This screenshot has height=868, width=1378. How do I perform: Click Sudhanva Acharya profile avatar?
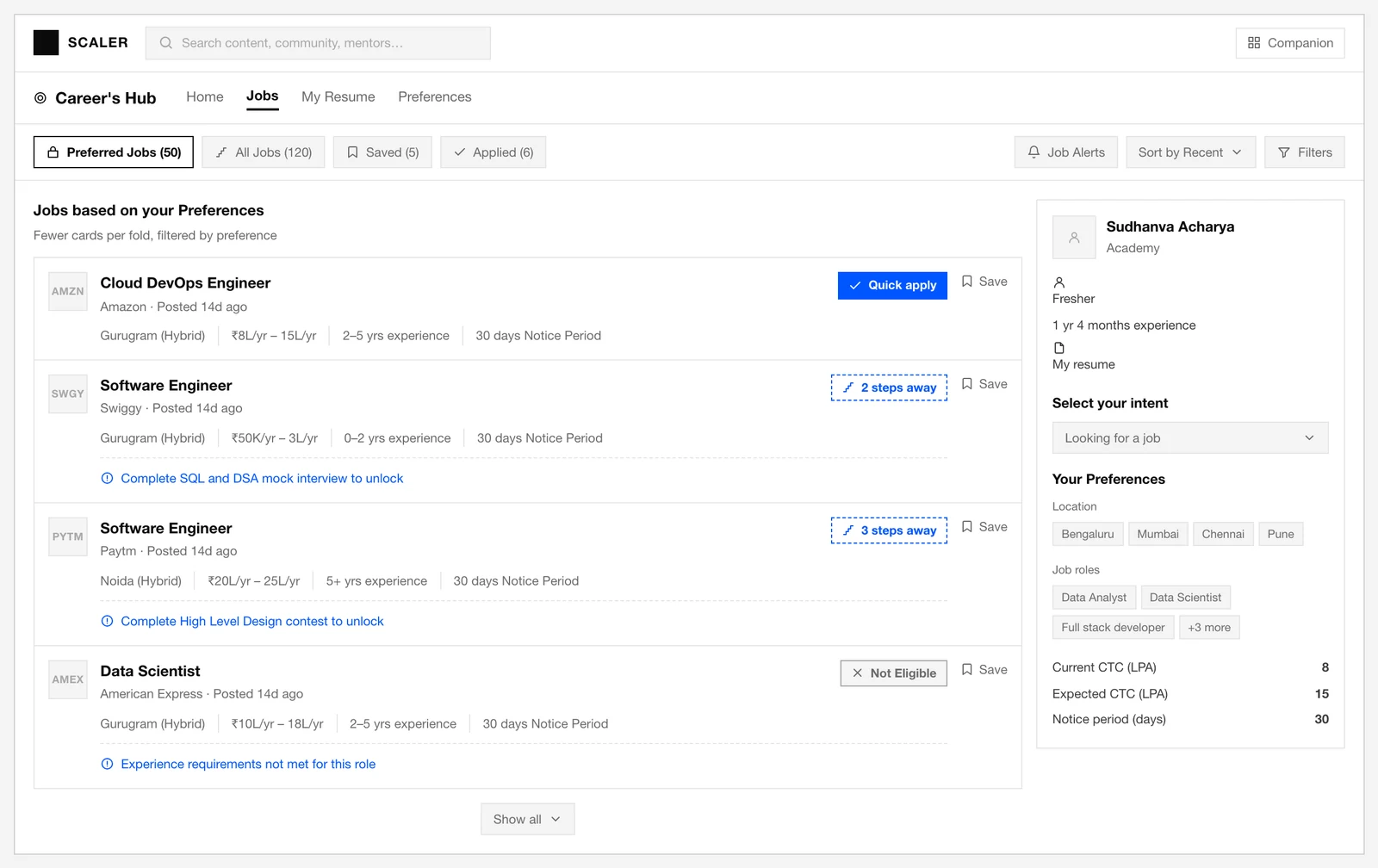pos(1074,238)
